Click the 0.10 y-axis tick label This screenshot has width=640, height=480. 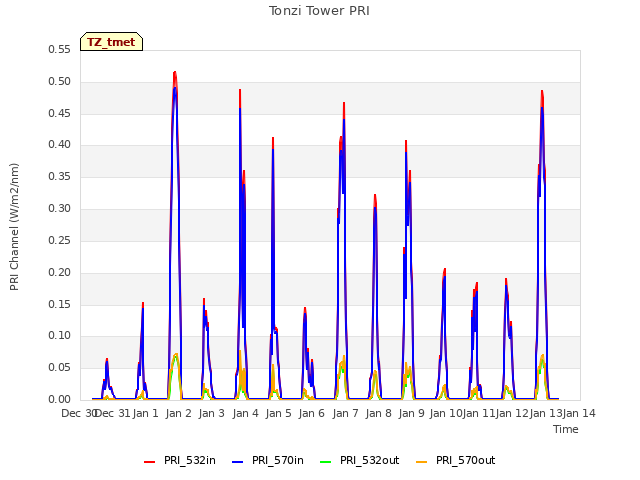(59, 336)
